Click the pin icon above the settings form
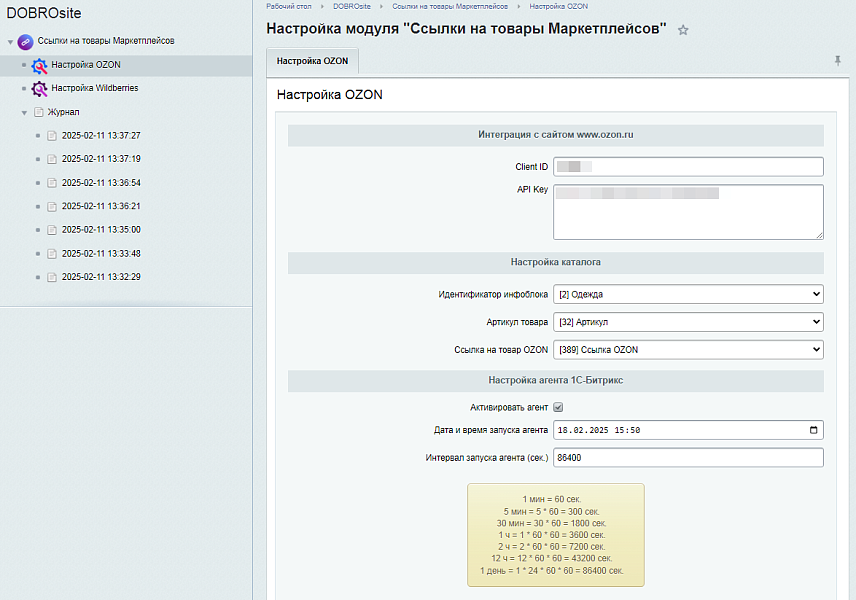 pos(837,61)
